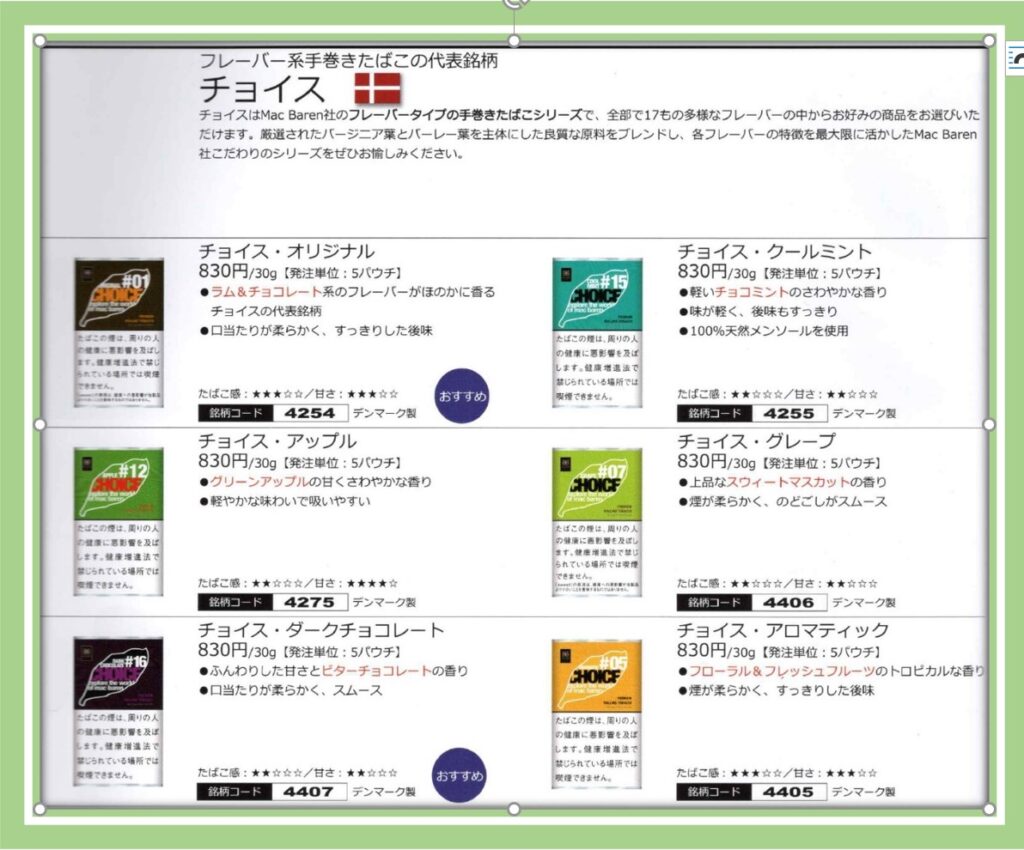Click the Danish flag icon beside チョイス

coord(377,88)
